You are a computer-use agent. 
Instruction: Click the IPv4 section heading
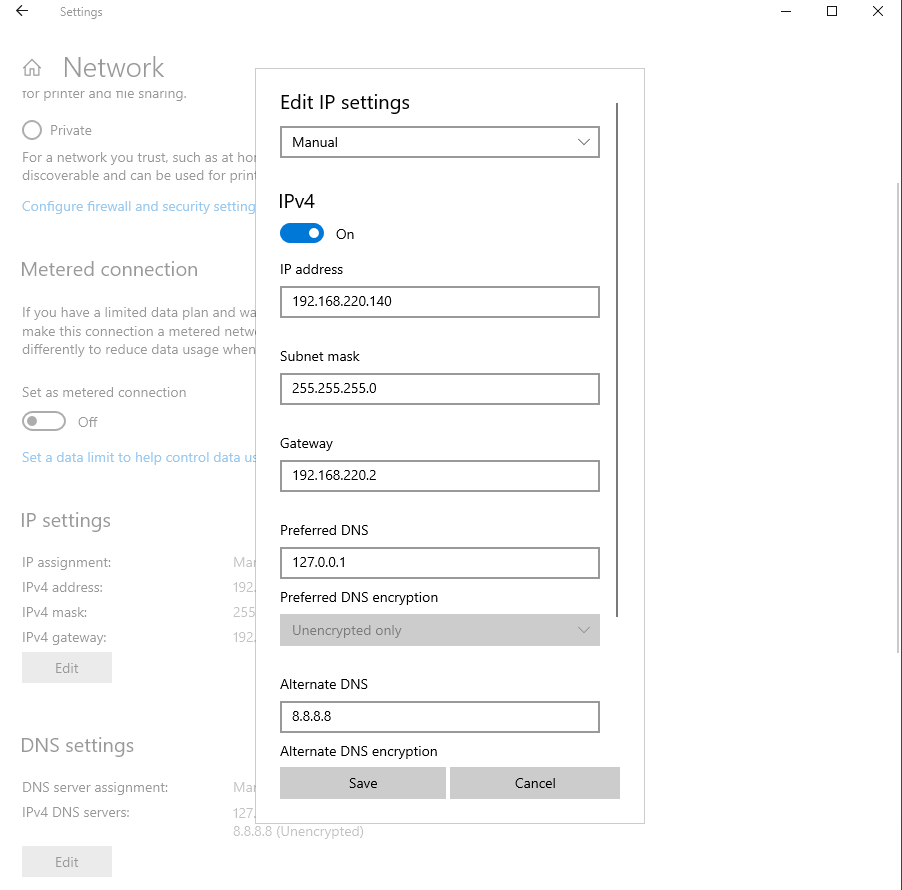pos(297,201)
